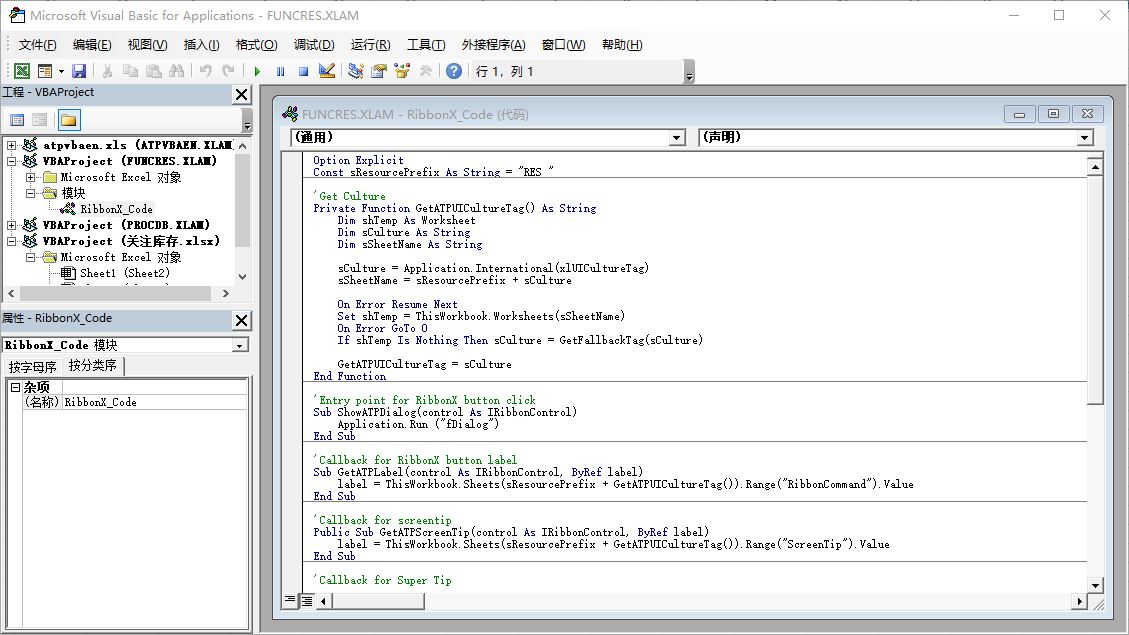Click the code window vertical scrollbar down arrow

click(x=1095, y=585)
